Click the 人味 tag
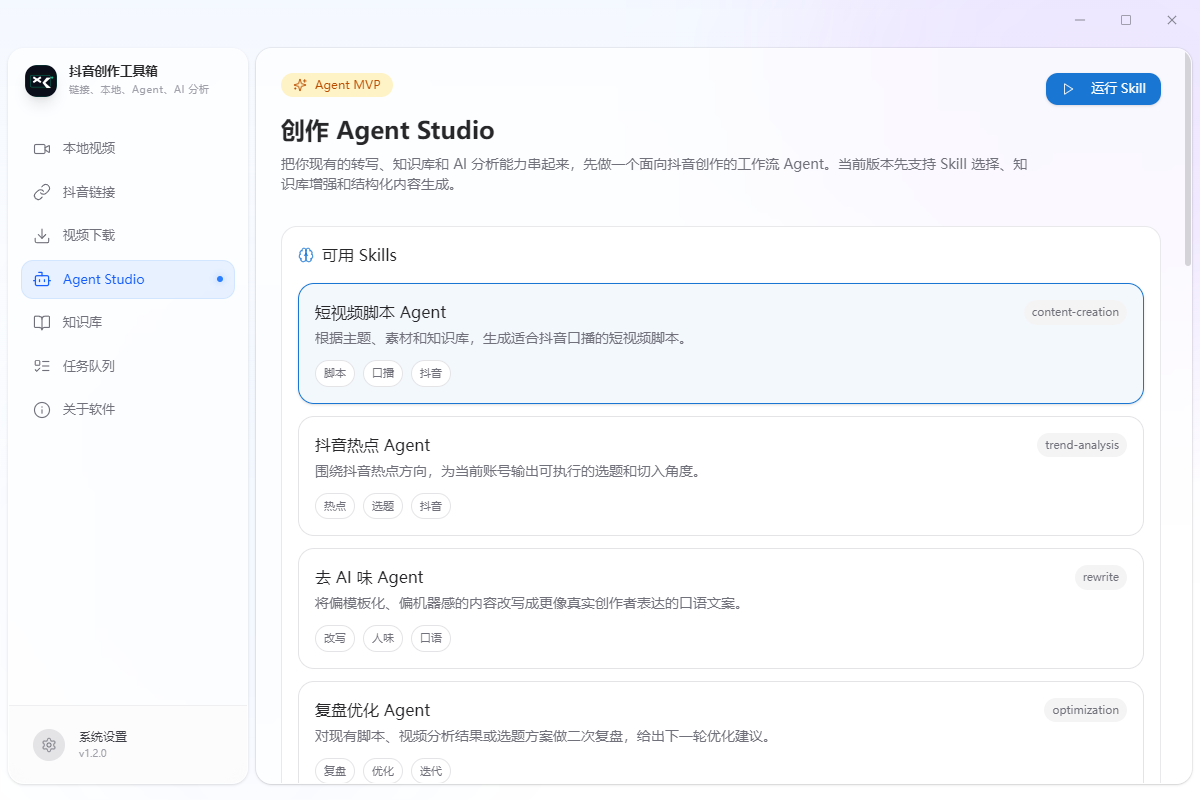The width and height of the screenshot is (1200, 800). [x=383, y=638]
